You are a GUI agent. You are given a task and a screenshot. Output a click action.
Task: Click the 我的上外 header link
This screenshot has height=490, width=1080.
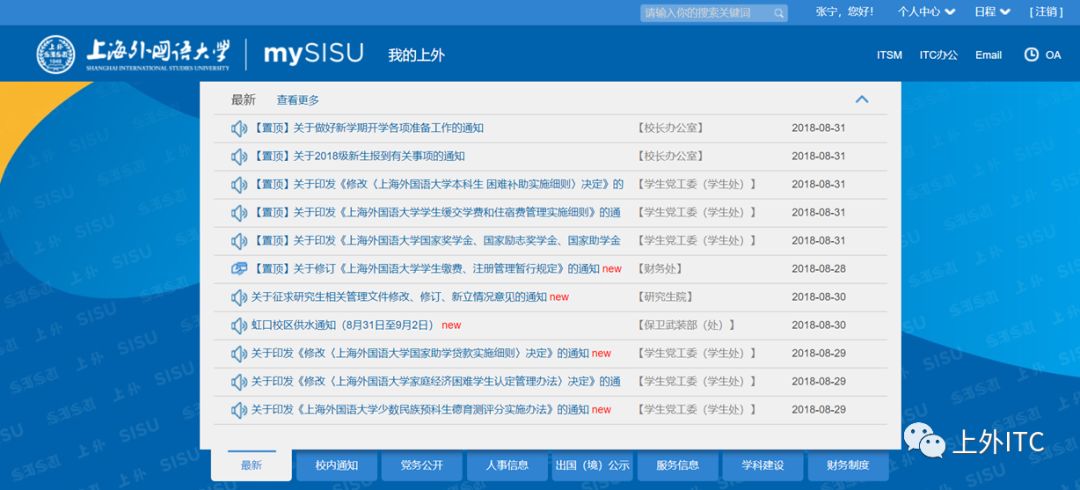[x=416, y=55]
